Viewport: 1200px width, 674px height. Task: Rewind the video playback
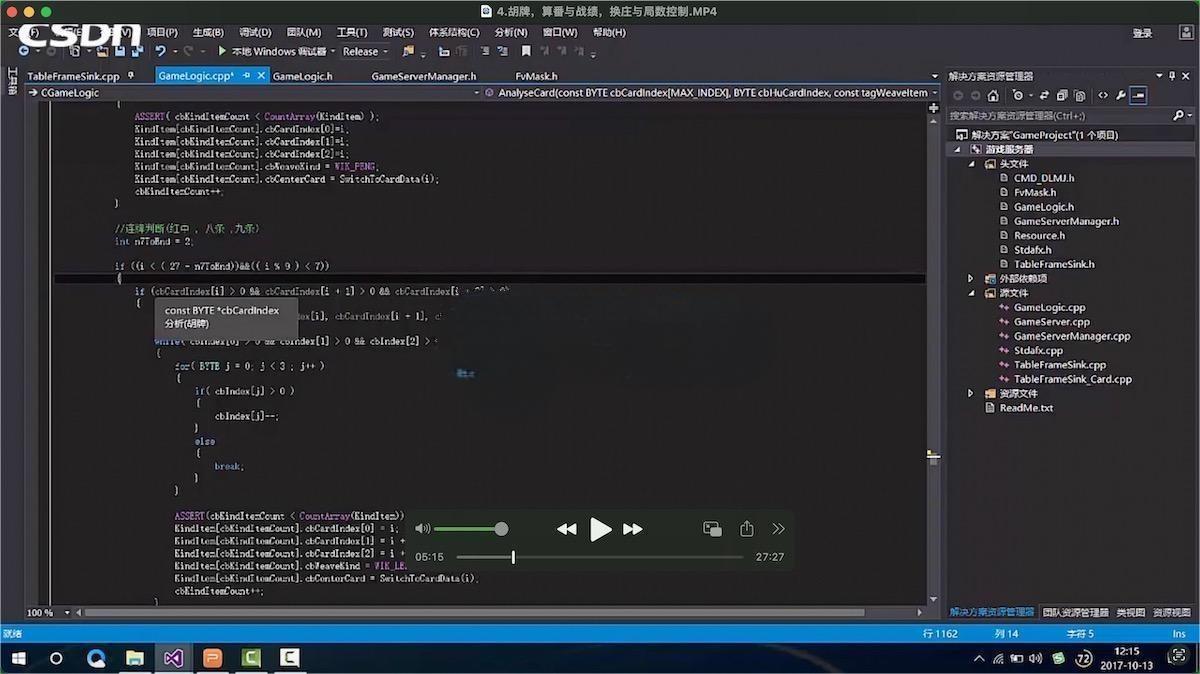tap(567, 529)
